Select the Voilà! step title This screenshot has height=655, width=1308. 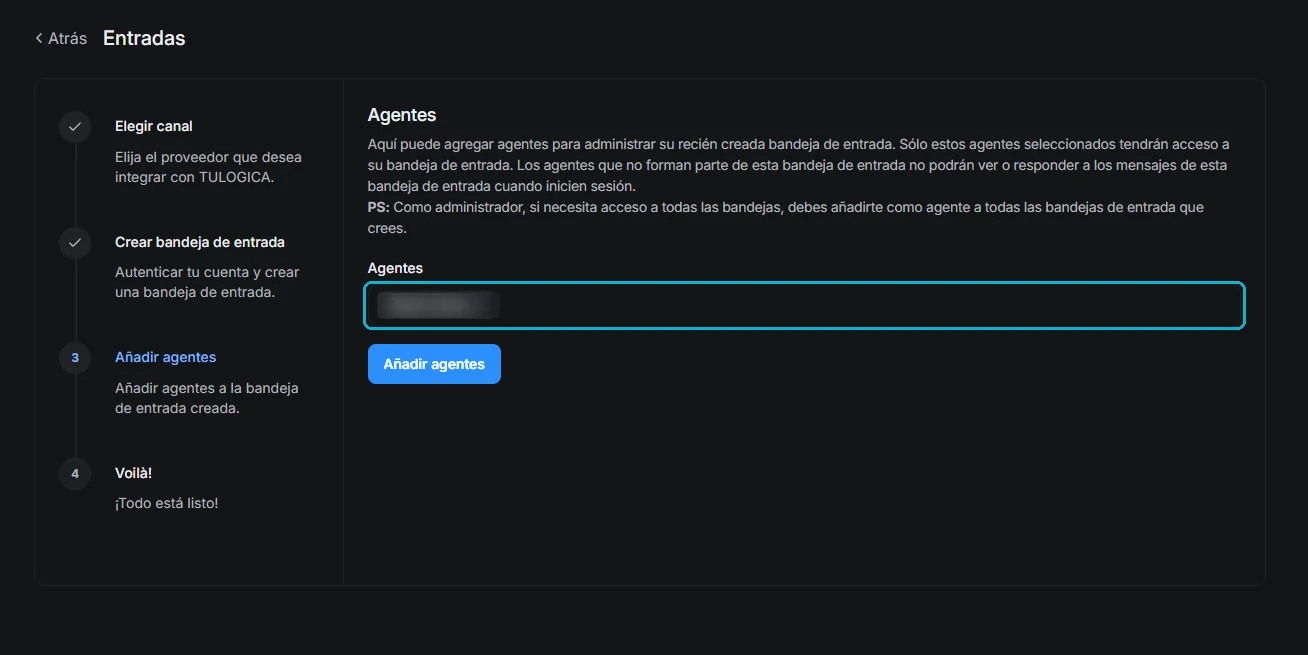tap(134, 472)
